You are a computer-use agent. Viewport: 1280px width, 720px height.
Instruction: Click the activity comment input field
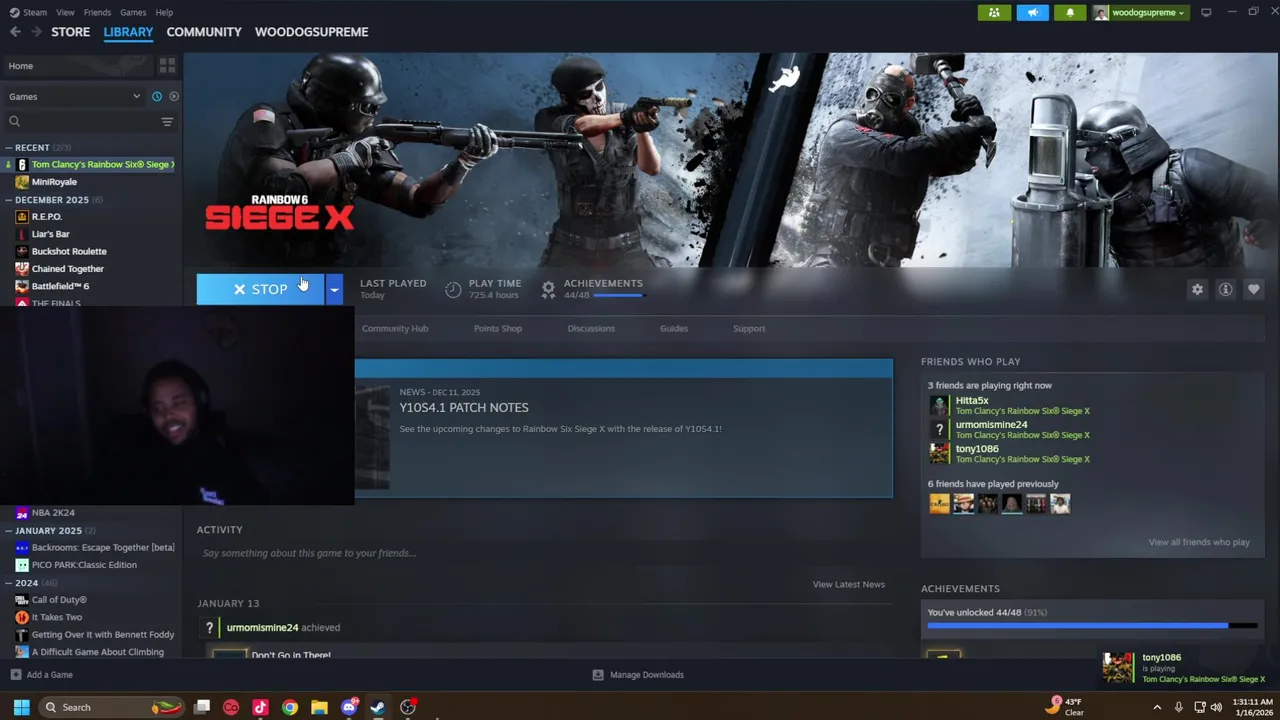pyautogui.click(x=545, y=553)
